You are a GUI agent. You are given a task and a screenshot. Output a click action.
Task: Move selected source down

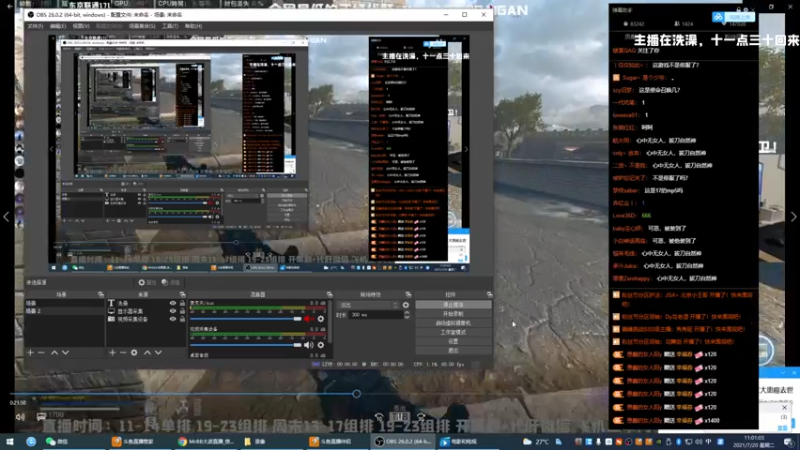158,353
